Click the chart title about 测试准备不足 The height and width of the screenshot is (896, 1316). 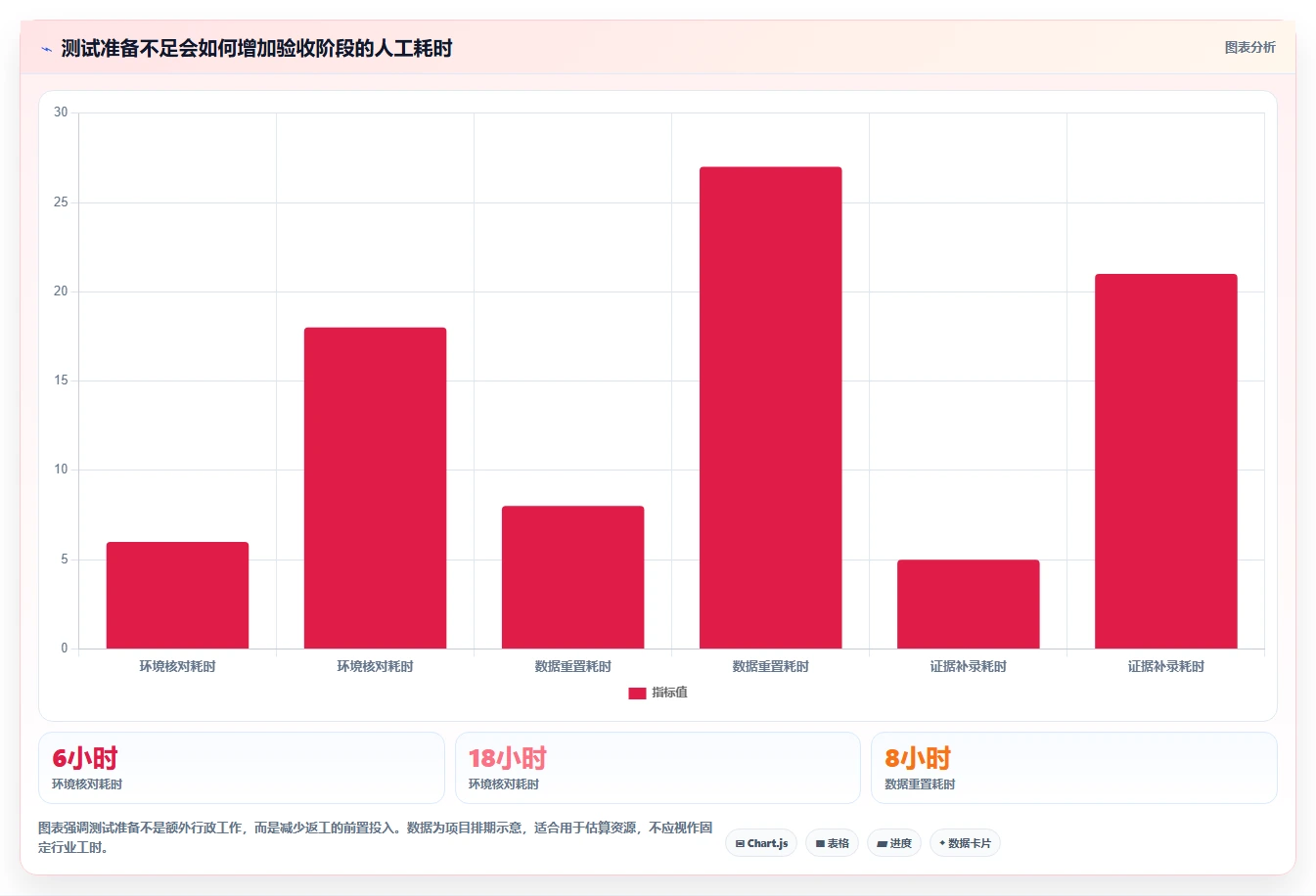[x=256, y=48]
